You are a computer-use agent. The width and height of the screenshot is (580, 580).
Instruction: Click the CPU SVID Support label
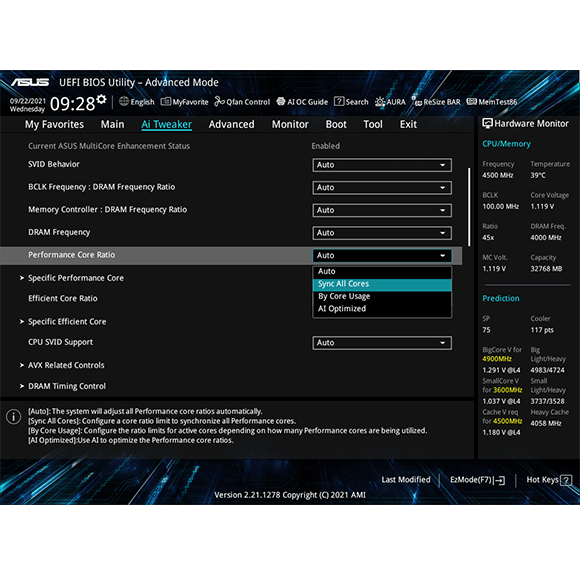coord(60,342)
